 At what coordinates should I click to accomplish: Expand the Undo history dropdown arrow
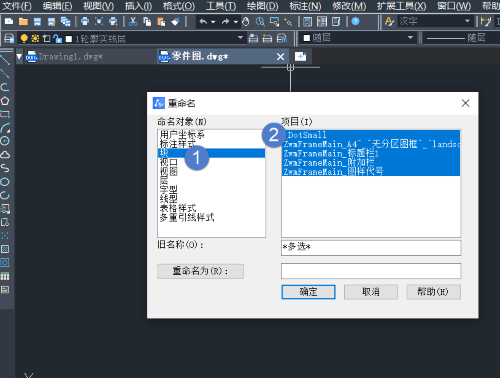click(213, 22)
